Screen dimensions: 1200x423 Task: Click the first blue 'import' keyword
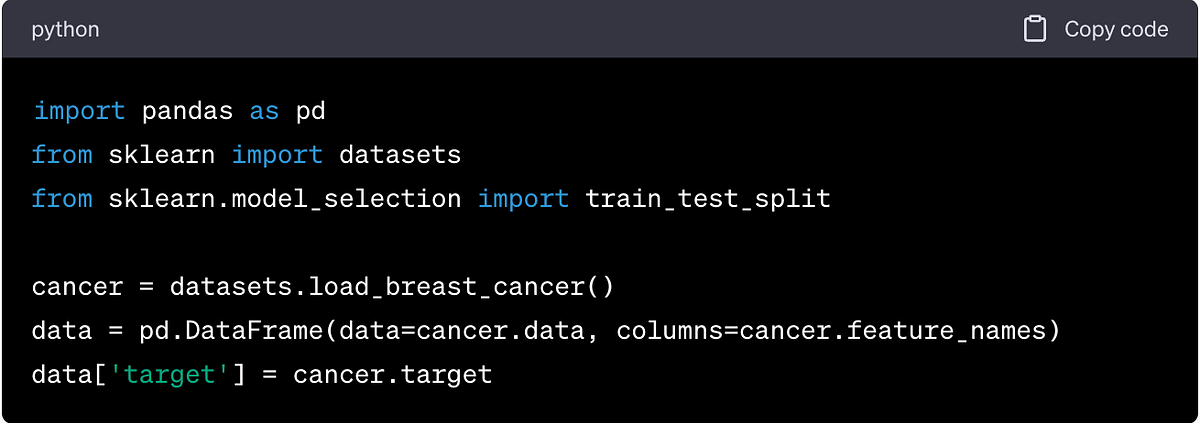tap(79, 111)
